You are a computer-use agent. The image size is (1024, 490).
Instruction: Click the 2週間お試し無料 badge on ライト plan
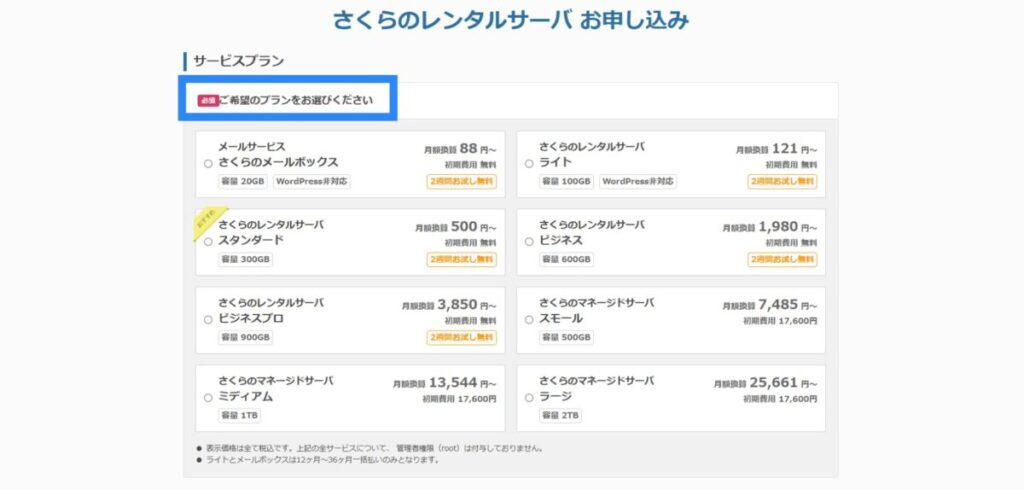(783, 182)
